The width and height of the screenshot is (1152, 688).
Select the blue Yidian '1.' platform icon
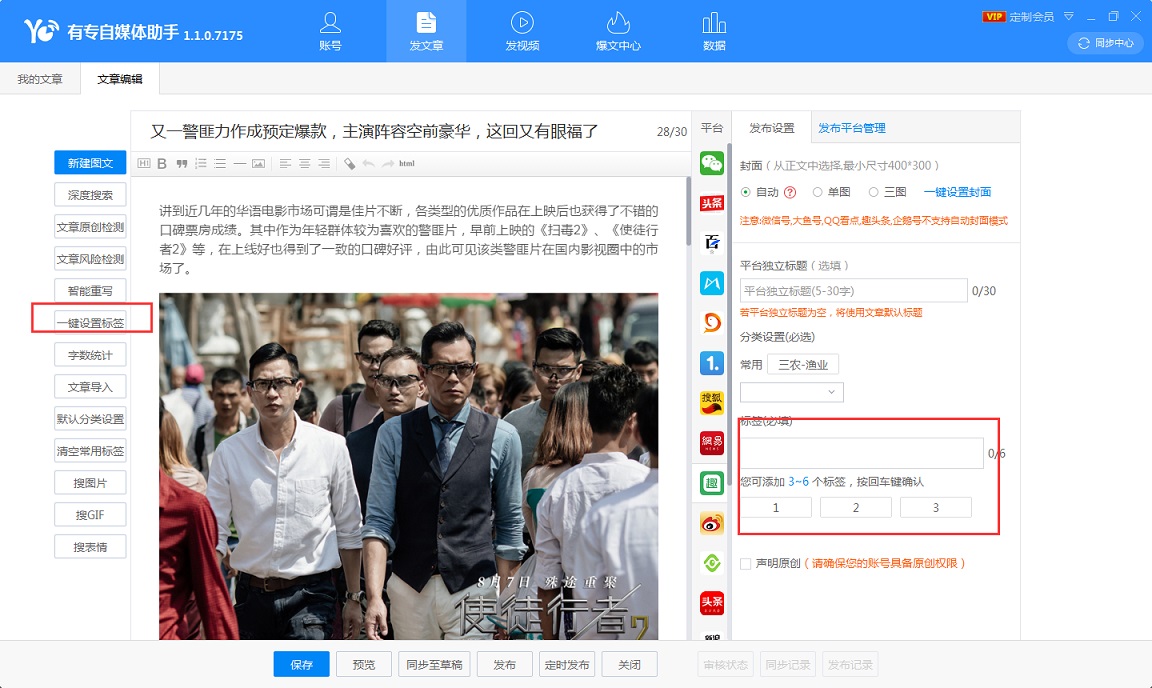click(x=712, y=363)
